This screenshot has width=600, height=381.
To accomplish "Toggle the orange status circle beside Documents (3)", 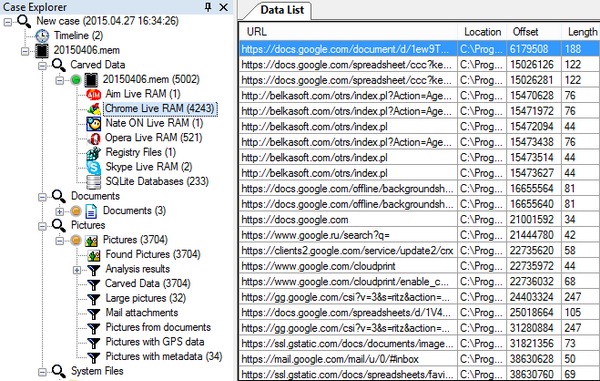I will (x=76, y=211).
